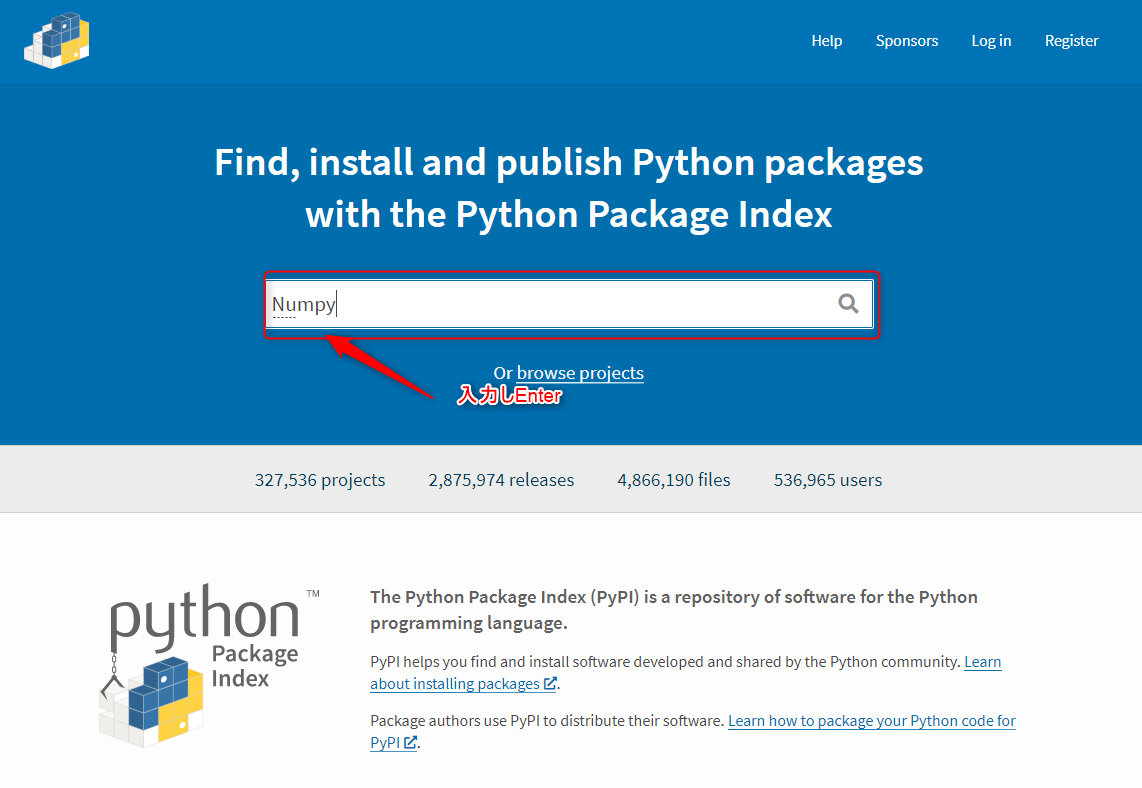The image size is (1142, 788).
Task: Click the PyPI logo in the header
Action: click(x=57, y=41)
